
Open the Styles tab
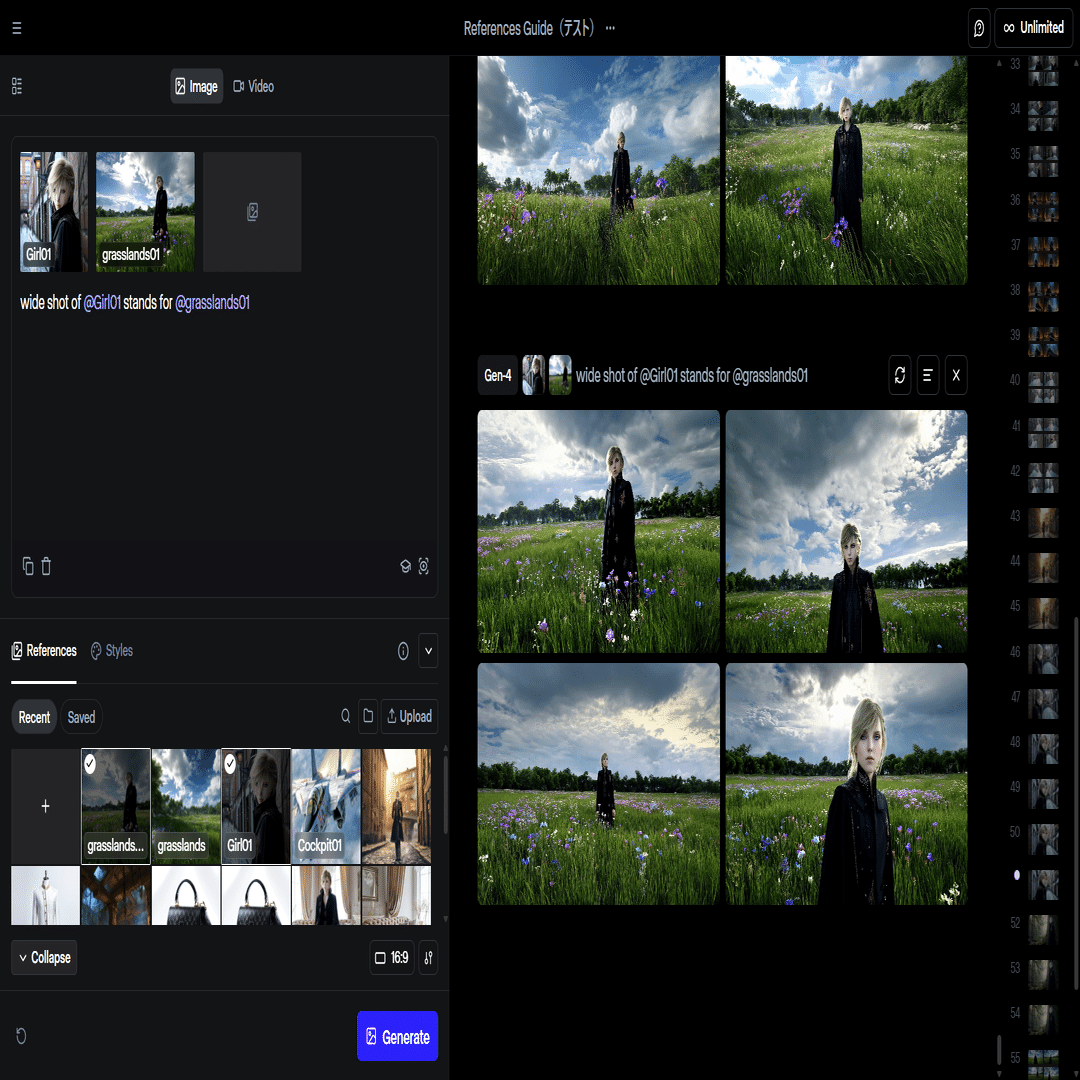click(112, 651)
